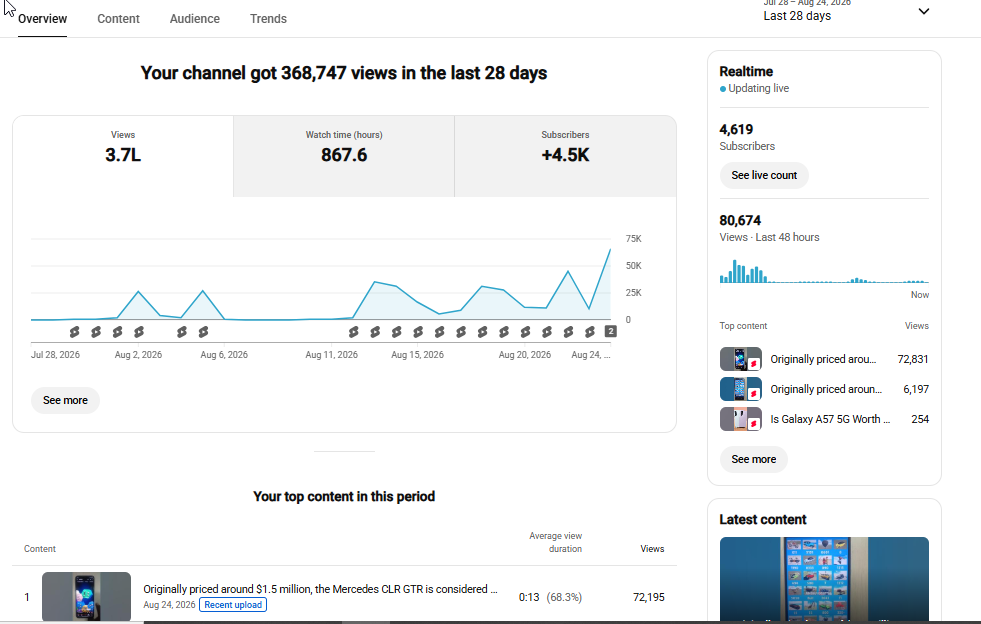Click the 6,197 views value in Realtime
981x624 pixels.
[x=916, y=389]
